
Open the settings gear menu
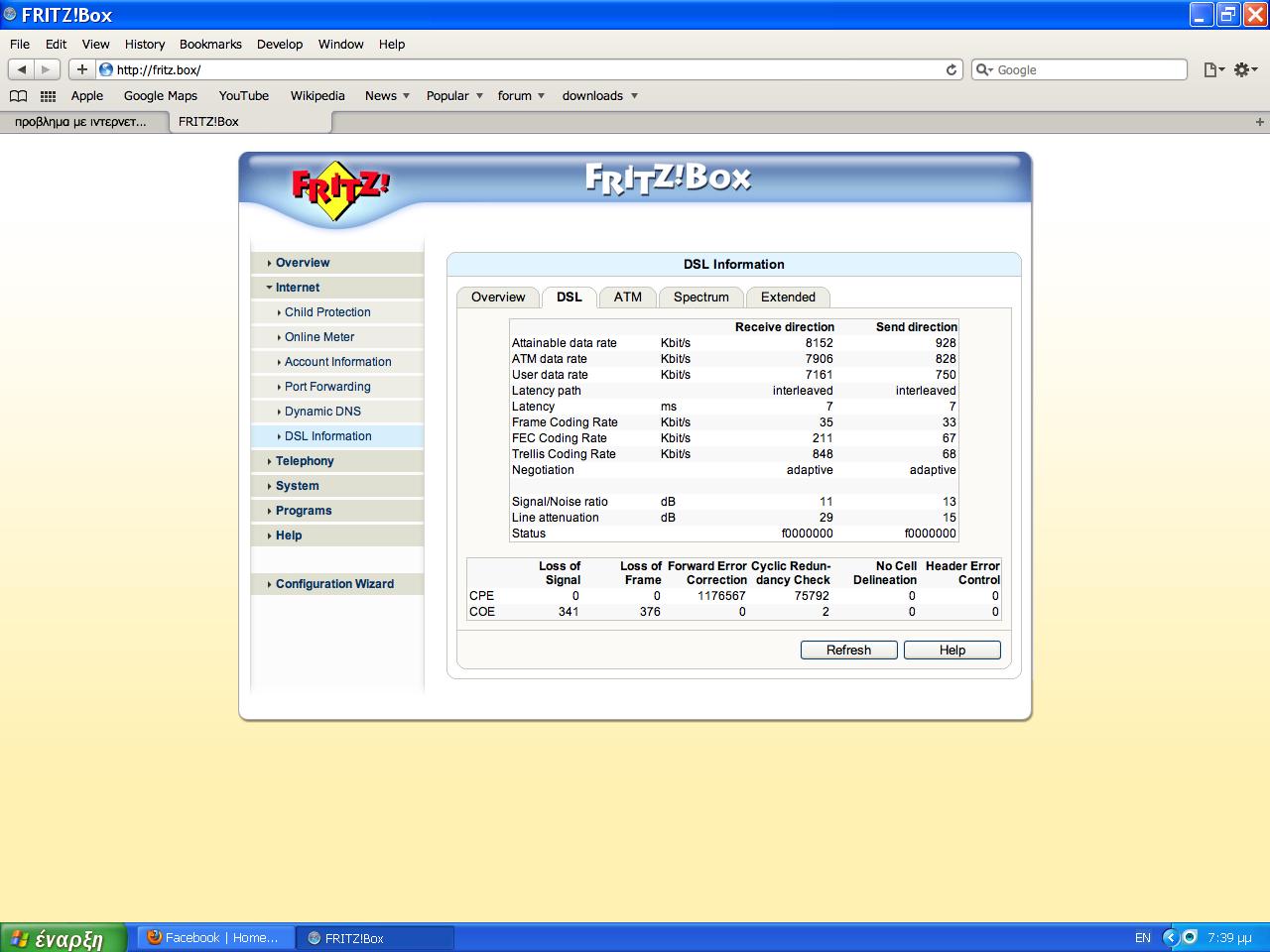coord(1245,69)
